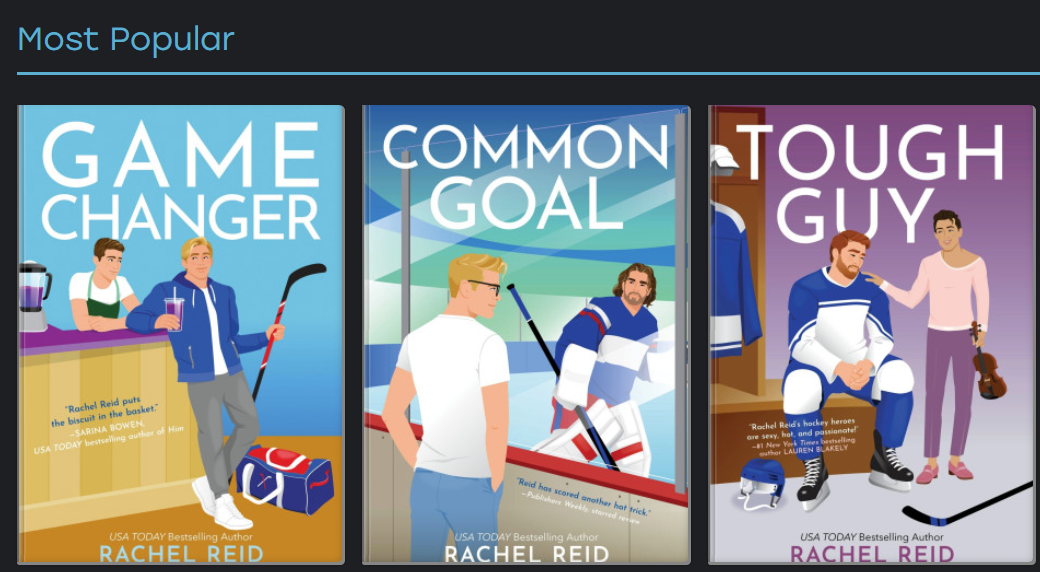Click the hockey duffel bag illustration
This screenshot has height=572, width=1040.
285,479
